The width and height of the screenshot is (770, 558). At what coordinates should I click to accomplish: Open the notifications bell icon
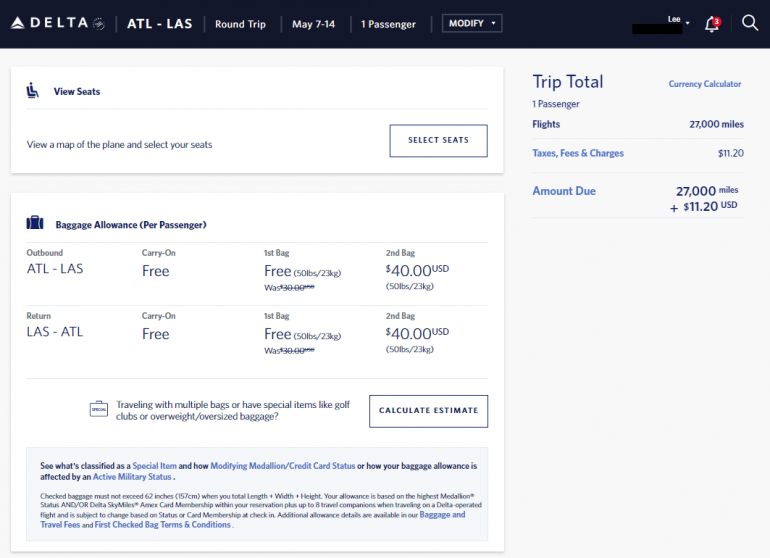(712, 24)
